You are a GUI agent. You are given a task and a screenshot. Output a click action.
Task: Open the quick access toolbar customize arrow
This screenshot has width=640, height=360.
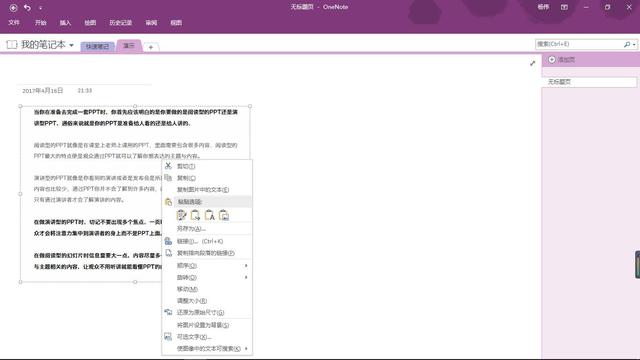[x=40, y=8]
